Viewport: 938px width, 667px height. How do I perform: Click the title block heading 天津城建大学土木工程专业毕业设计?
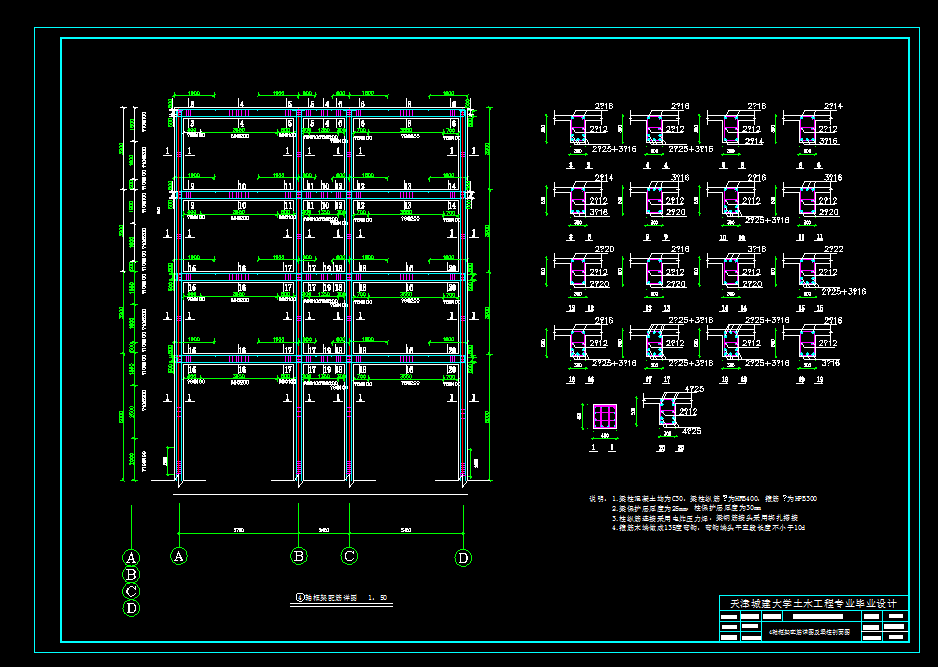tap(814, 603)
